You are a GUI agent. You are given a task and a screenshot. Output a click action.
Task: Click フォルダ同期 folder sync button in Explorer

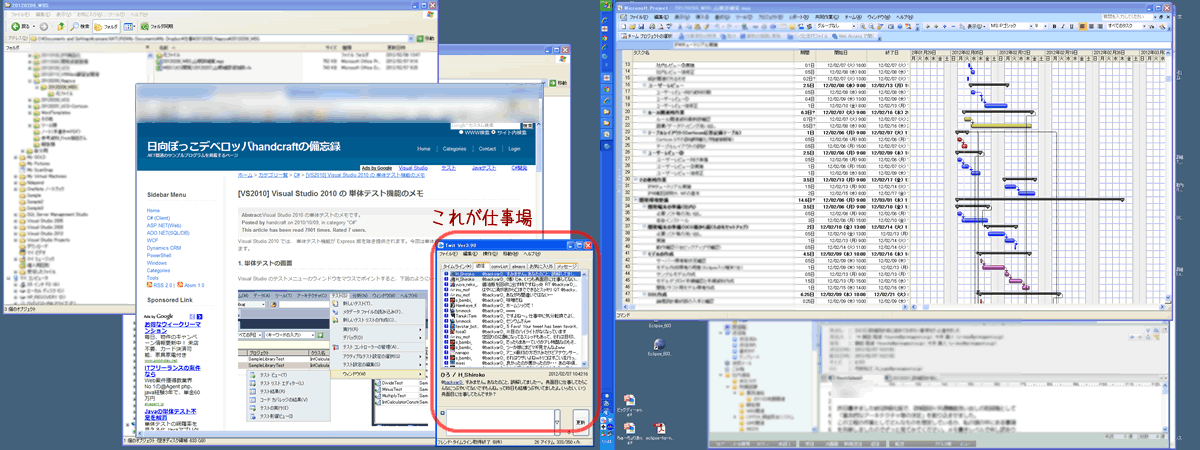[x=157, y=26]
